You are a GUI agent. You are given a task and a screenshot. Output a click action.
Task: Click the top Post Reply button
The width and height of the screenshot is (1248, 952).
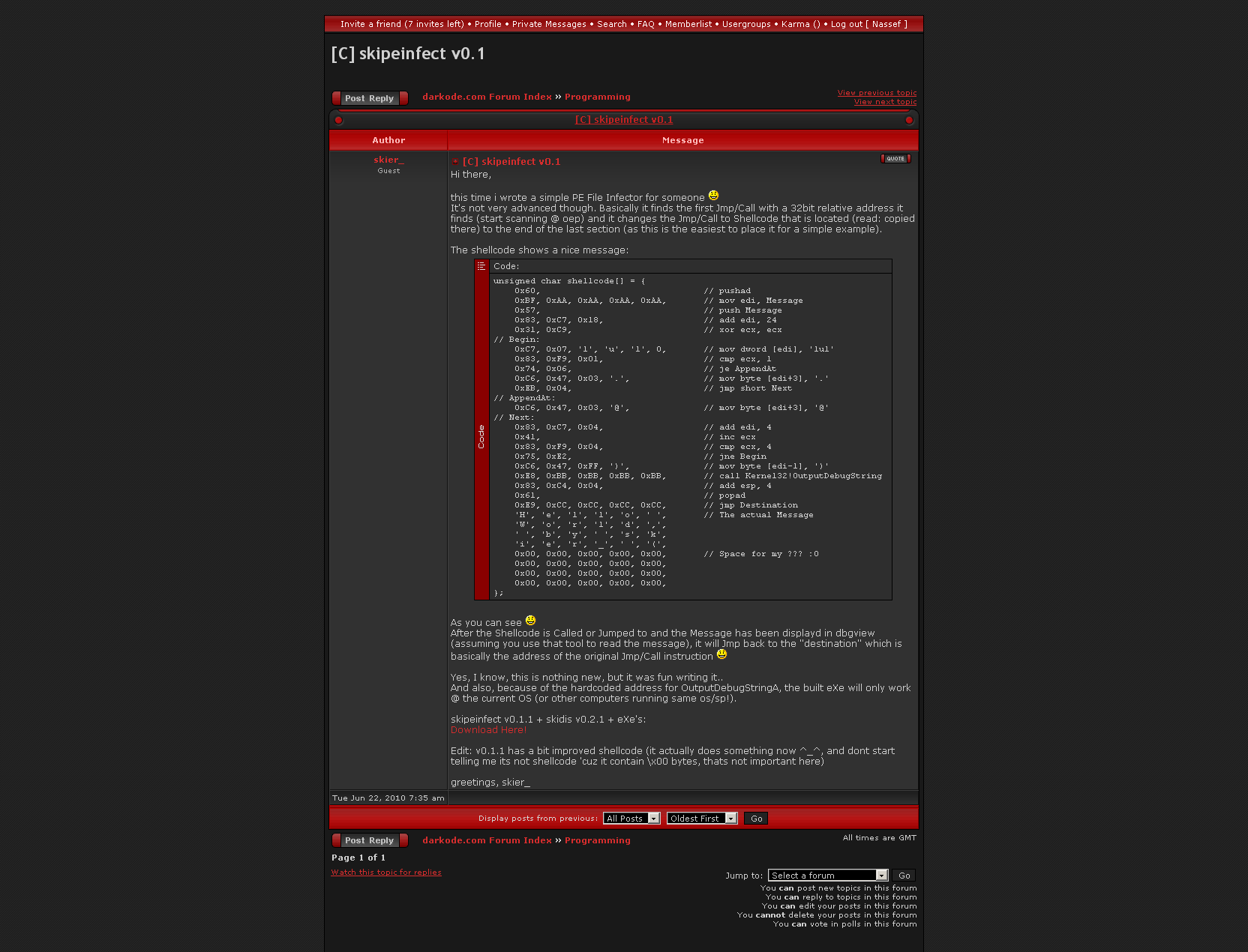[x=370, y=98]
